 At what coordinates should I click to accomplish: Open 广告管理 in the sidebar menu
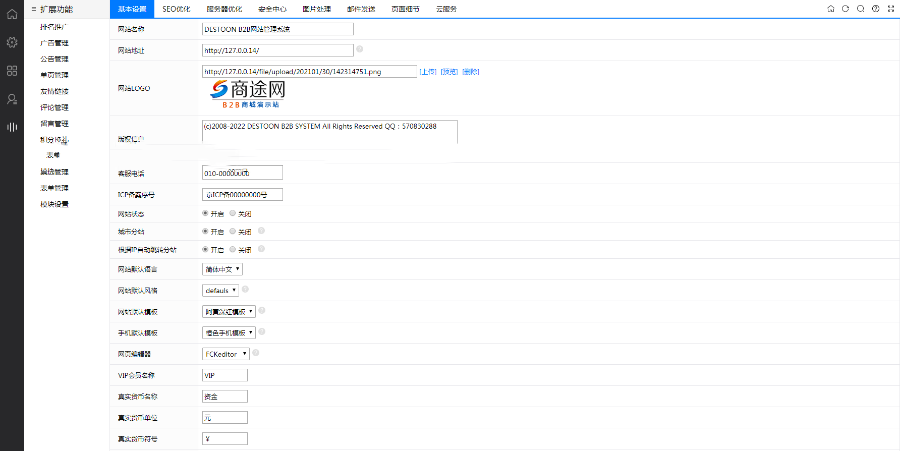click(x=55, y=43)
